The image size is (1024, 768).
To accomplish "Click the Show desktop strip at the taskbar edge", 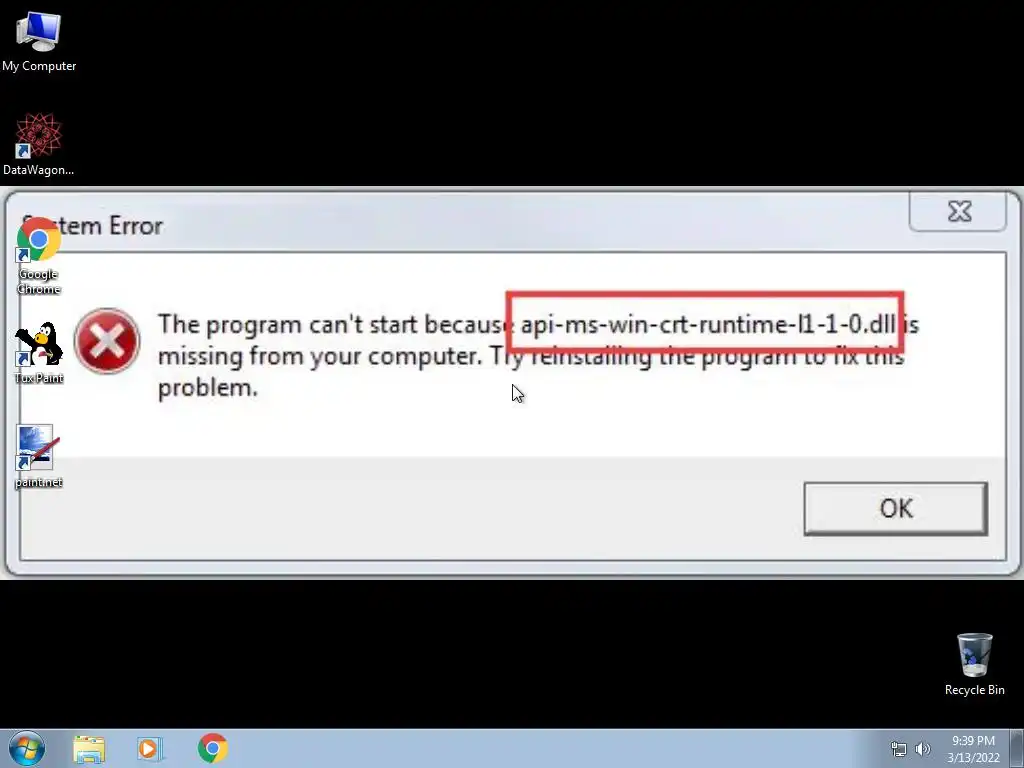I will coord(1017,748).
